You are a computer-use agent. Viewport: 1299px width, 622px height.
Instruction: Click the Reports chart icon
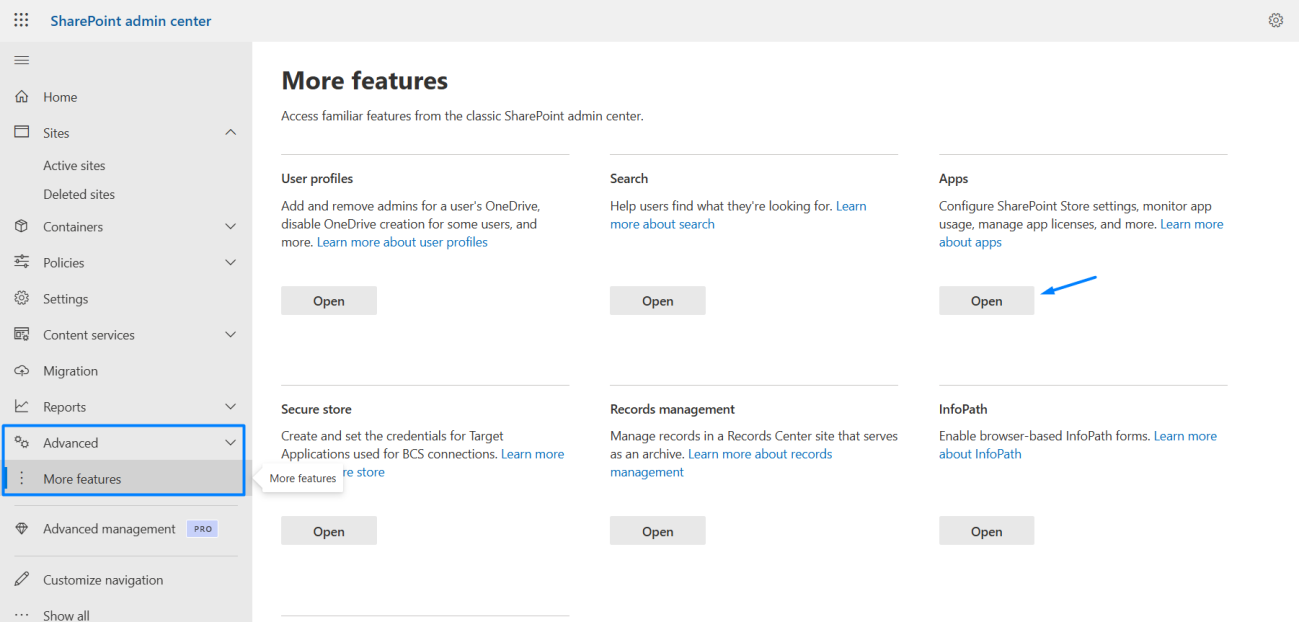(x=21, y=406)
